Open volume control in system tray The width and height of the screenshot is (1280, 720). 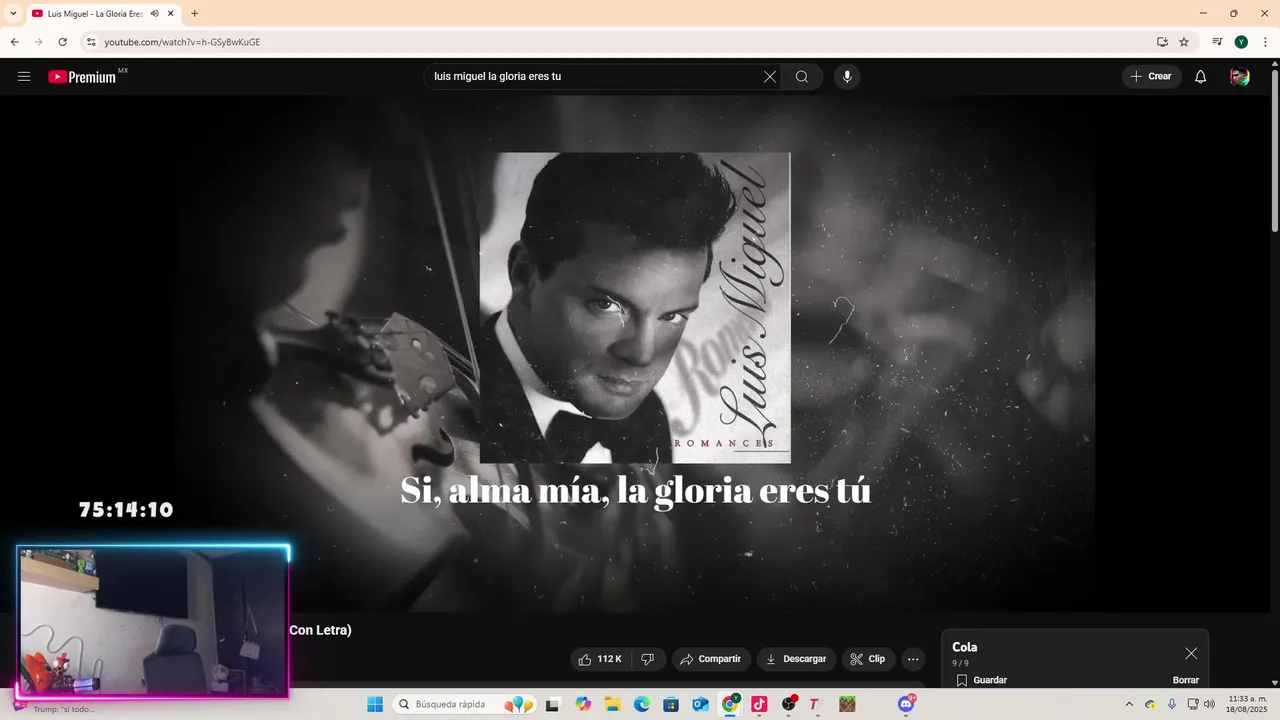(1209, 704)
